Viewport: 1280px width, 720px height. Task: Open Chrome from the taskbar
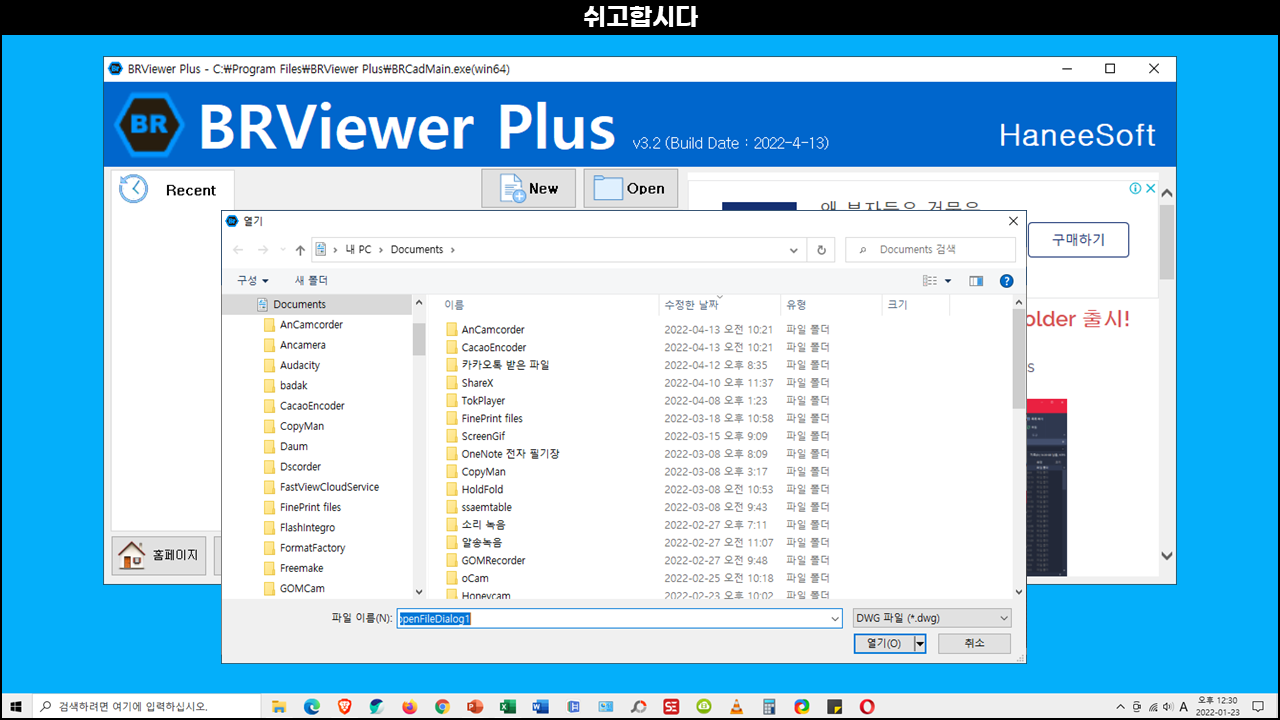pyautogui.click(x=442, y=706)
